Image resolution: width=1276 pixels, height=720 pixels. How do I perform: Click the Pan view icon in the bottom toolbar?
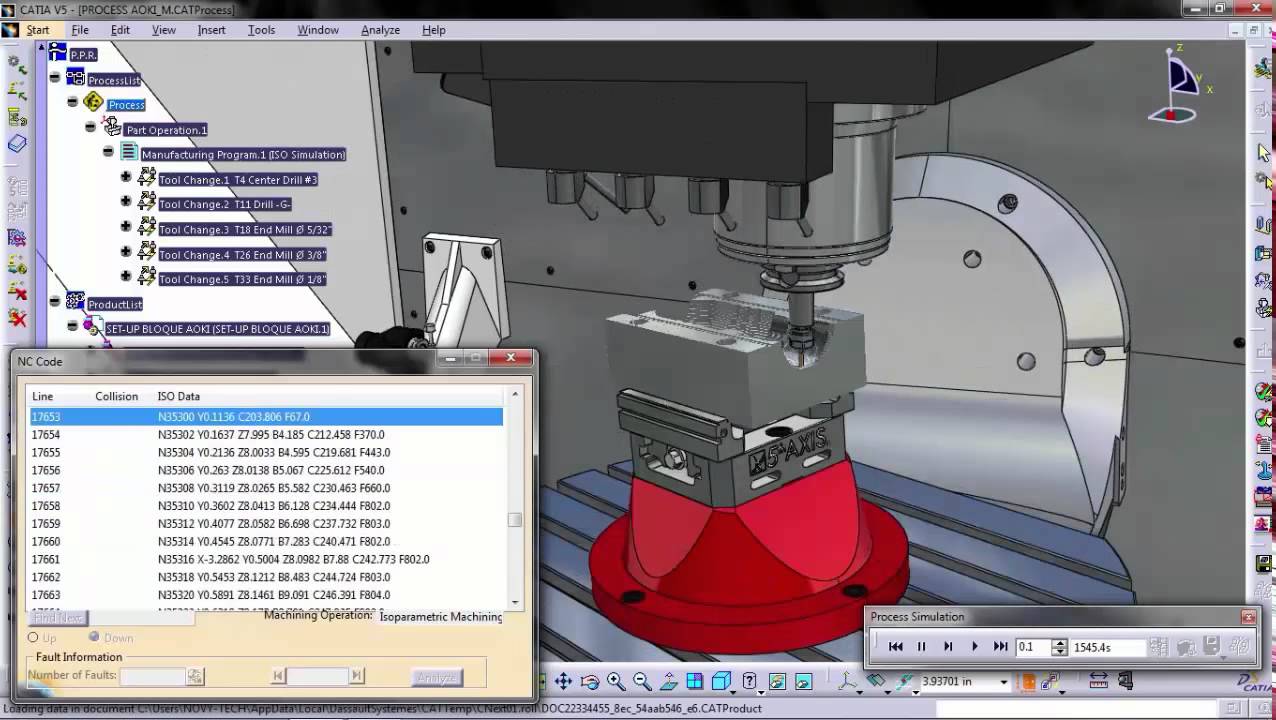(x=563, y=682)
